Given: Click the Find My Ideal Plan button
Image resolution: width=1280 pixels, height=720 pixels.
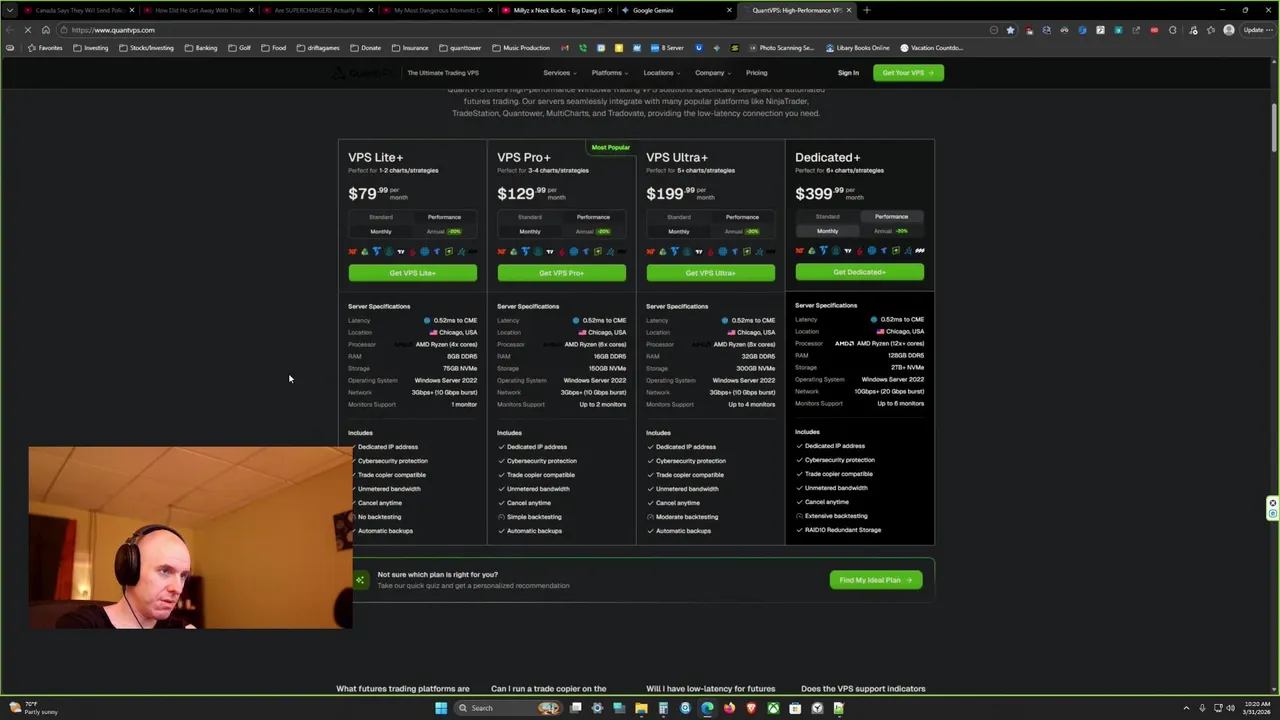Looking at the screenshot, I should click(x=876, y=580).
